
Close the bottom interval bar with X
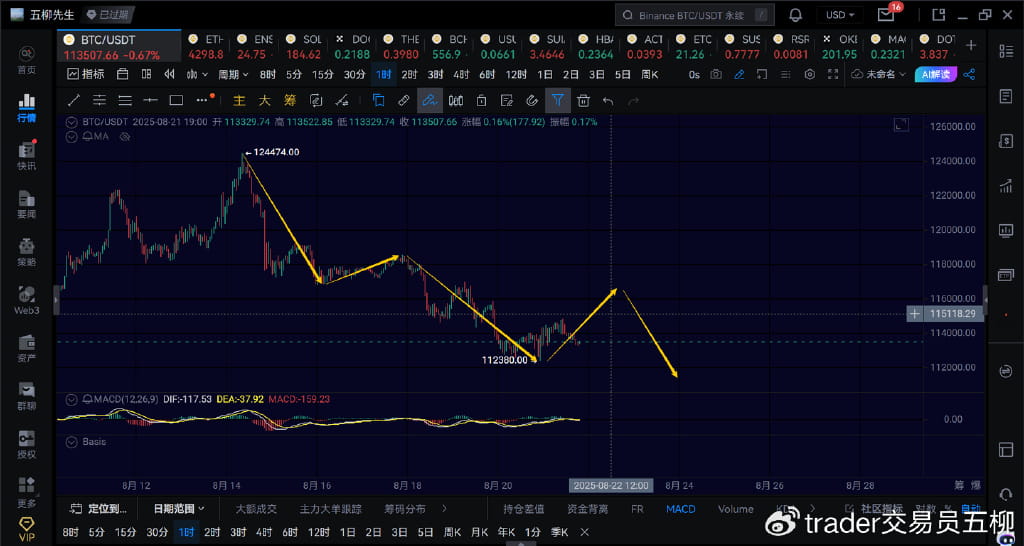(x=584, y=532)
